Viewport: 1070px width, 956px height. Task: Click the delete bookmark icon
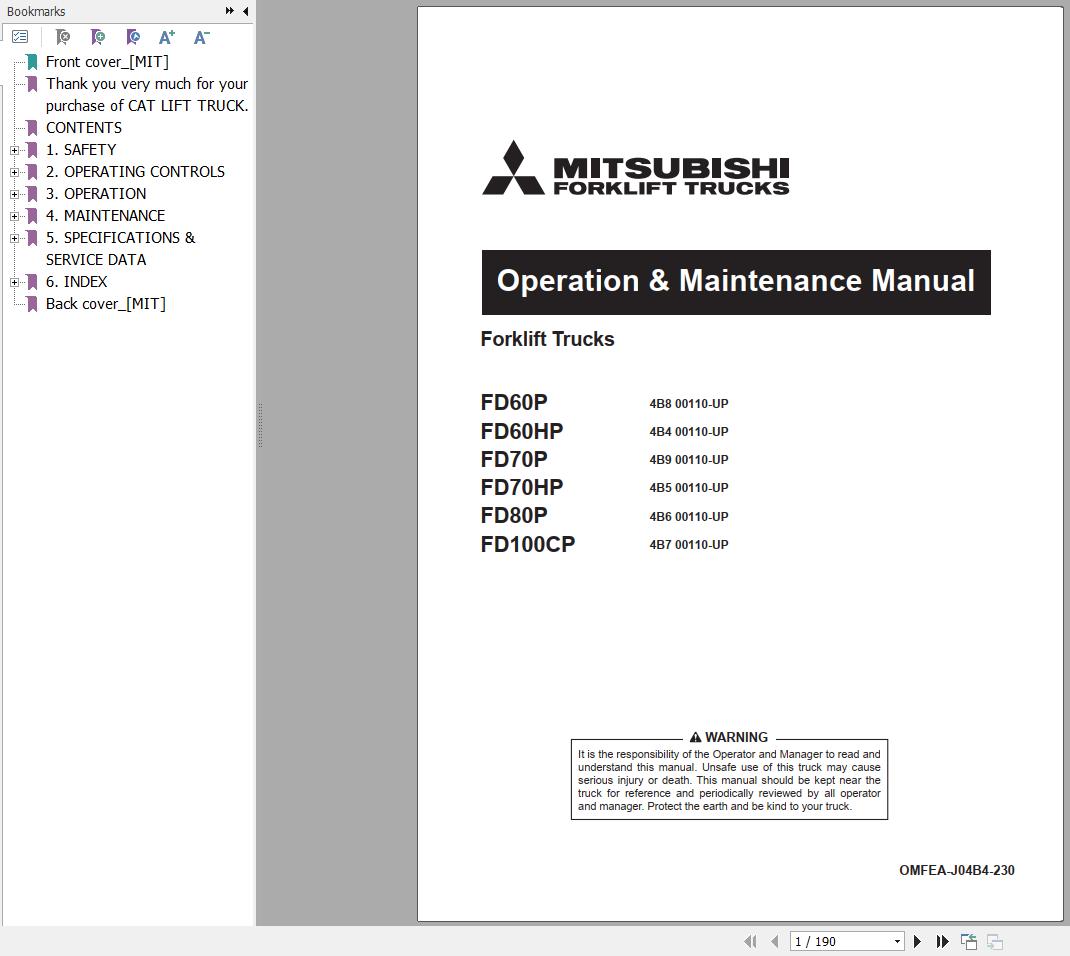pos(63,37)
